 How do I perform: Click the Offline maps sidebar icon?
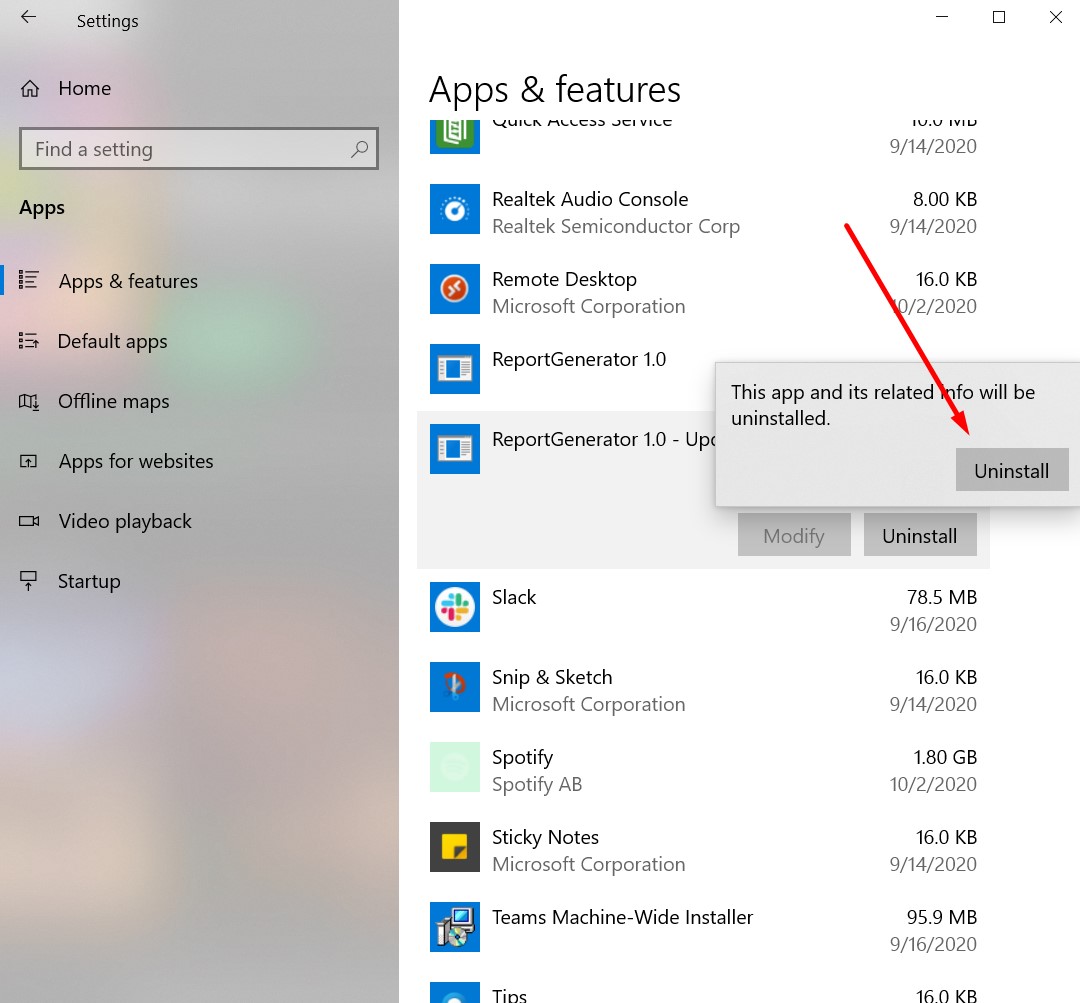[28, 401]
